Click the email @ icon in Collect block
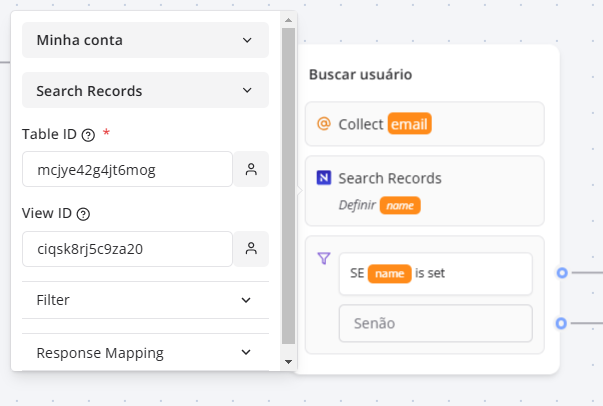 tap(323, 124)
